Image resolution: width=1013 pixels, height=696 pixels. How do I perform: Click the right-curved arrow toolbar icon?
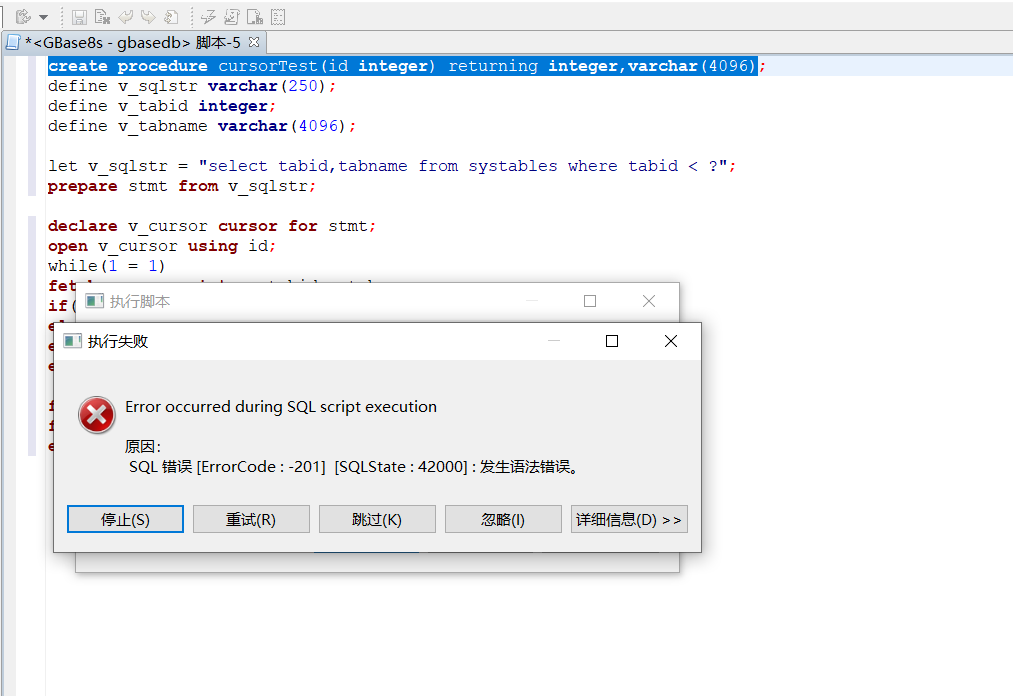(148, 17)
